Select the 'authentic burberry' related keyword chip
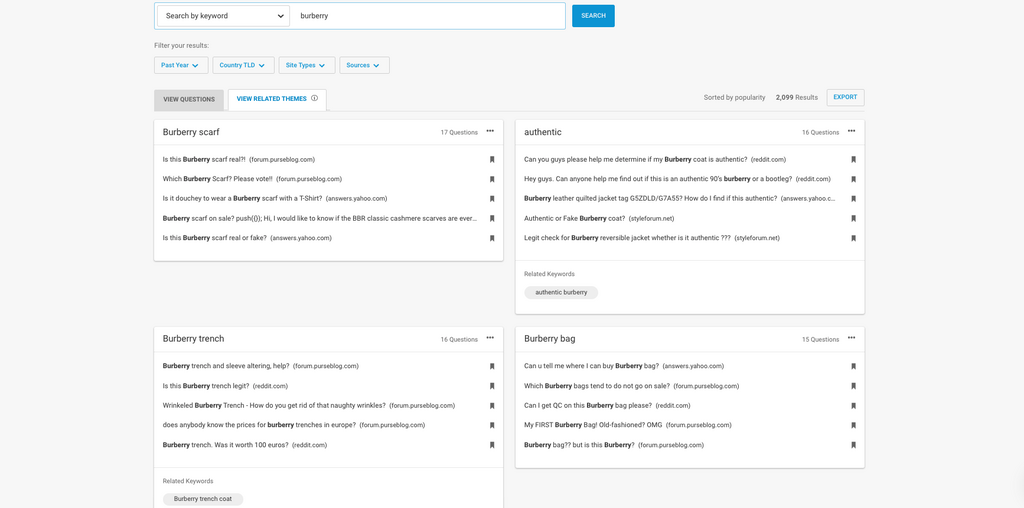This screenshot has height=508, width=1024. click(x=561, y=293)
